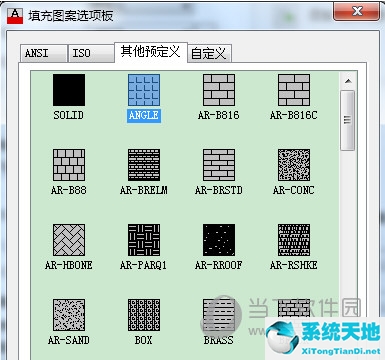
Task: Click the AR-RSHKE label text
Action: click(x=294, y=265)
